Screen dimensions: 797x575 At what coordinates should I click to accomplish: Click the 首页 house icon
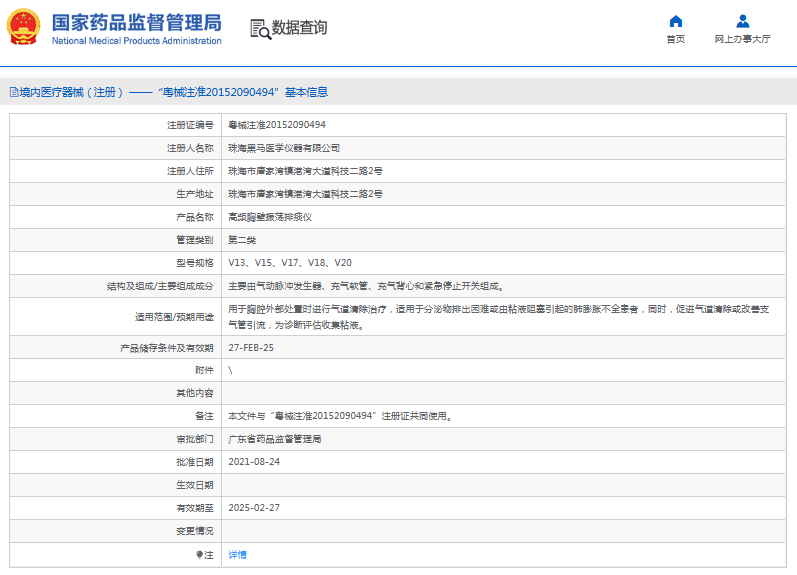(676, 21)
